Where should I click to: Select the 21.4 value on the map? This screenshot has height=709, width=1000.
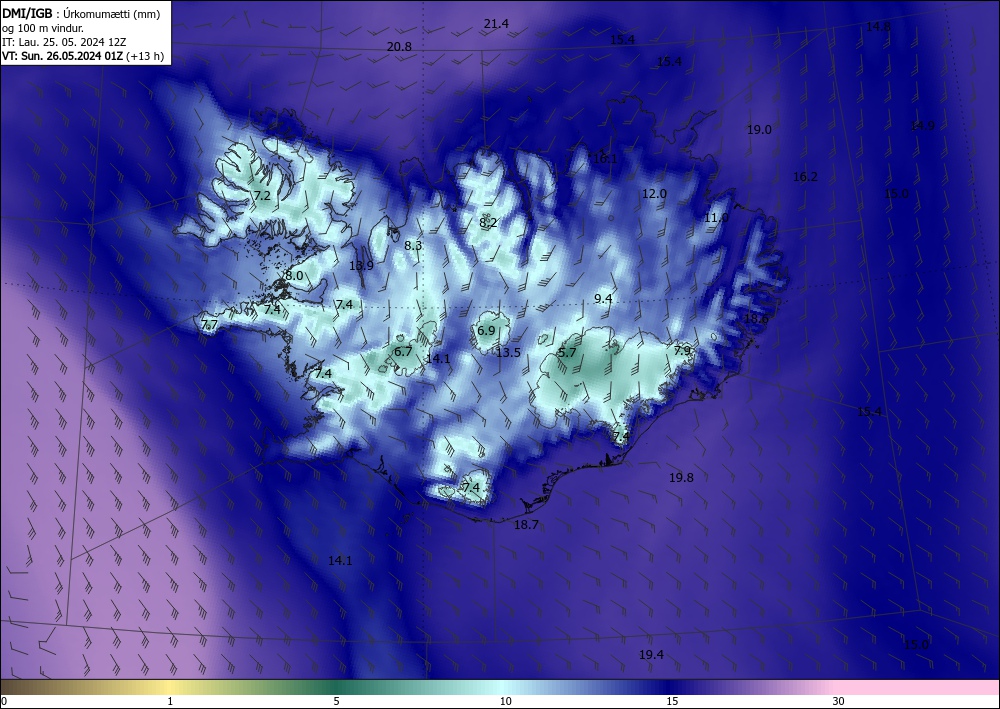click(496, 24)
